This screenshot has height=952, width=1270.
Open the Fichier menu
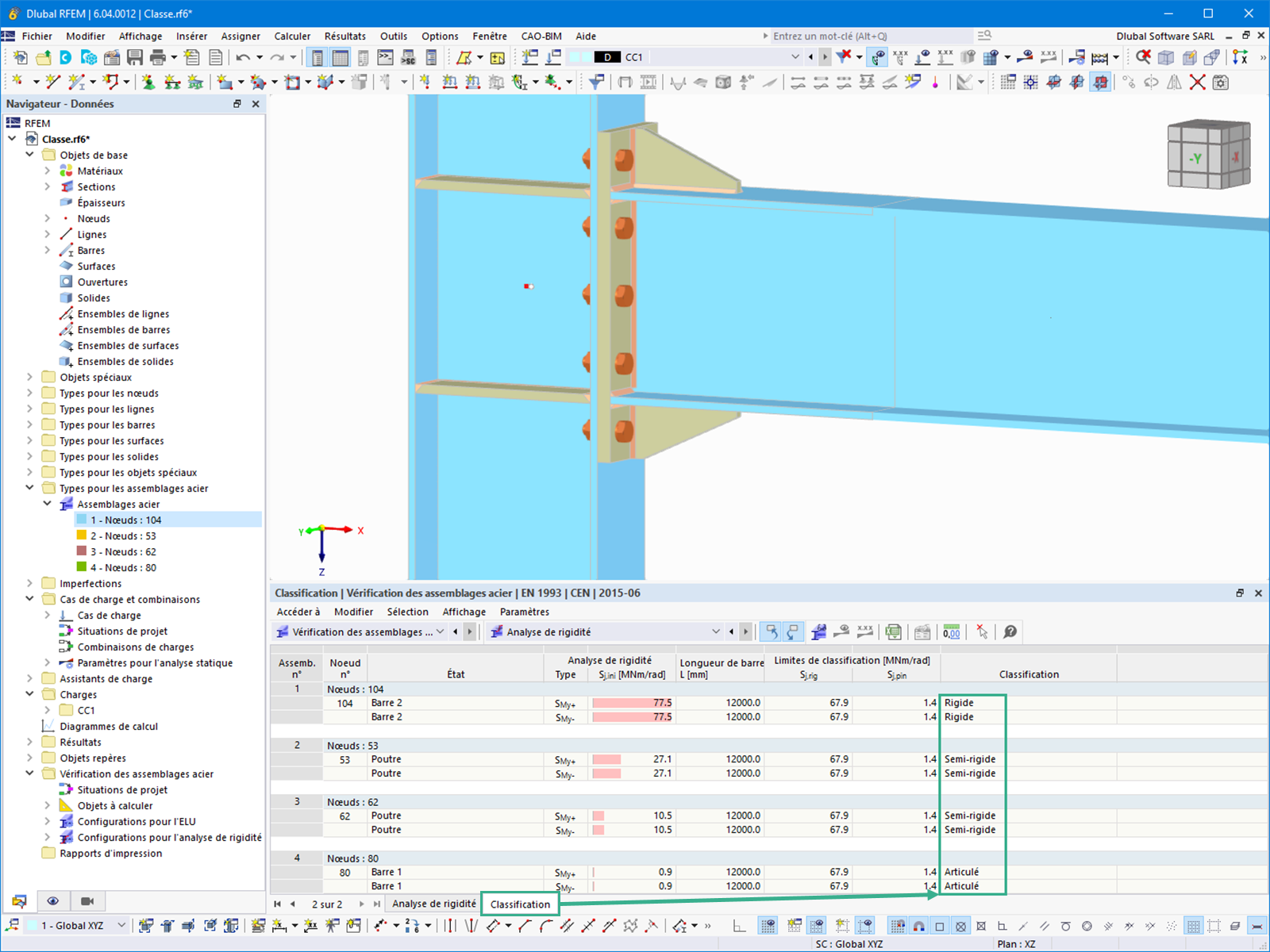[x=37, y=36]
